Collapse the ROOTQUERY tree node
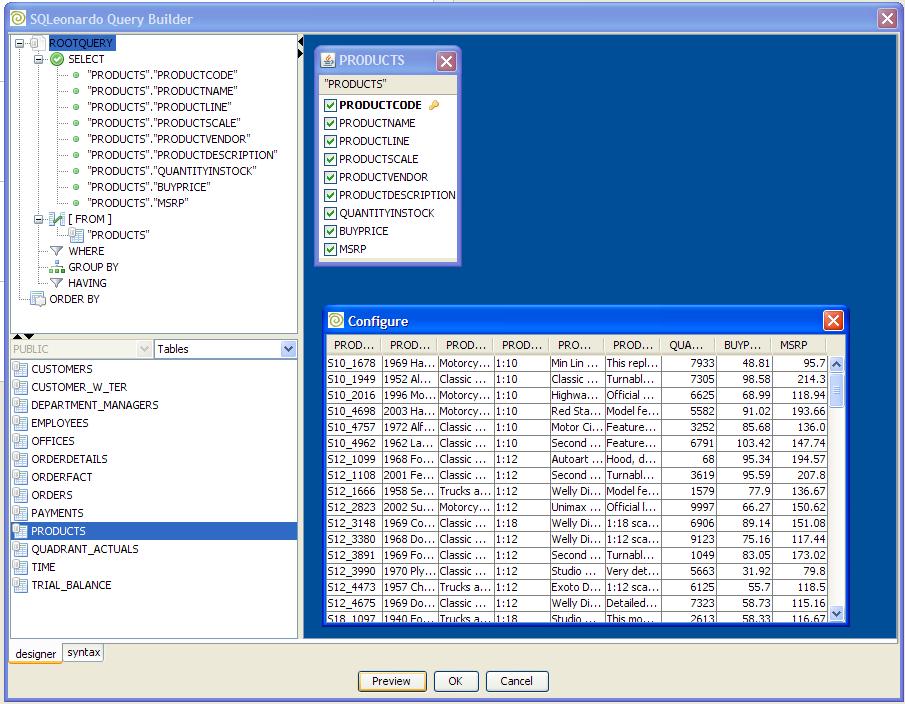Image resolution: width=905 pixels, height=704 pixels. coord(20,43)
